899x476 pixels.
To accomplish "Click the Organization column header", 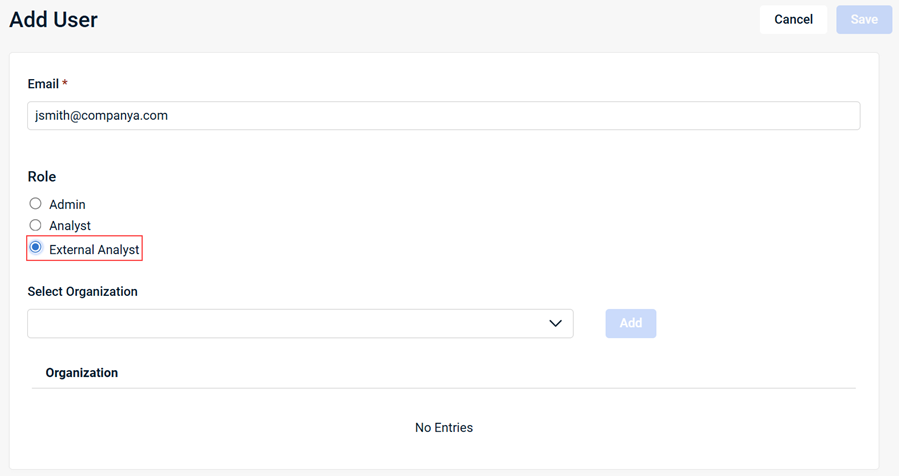I will (x=82, y=373).
